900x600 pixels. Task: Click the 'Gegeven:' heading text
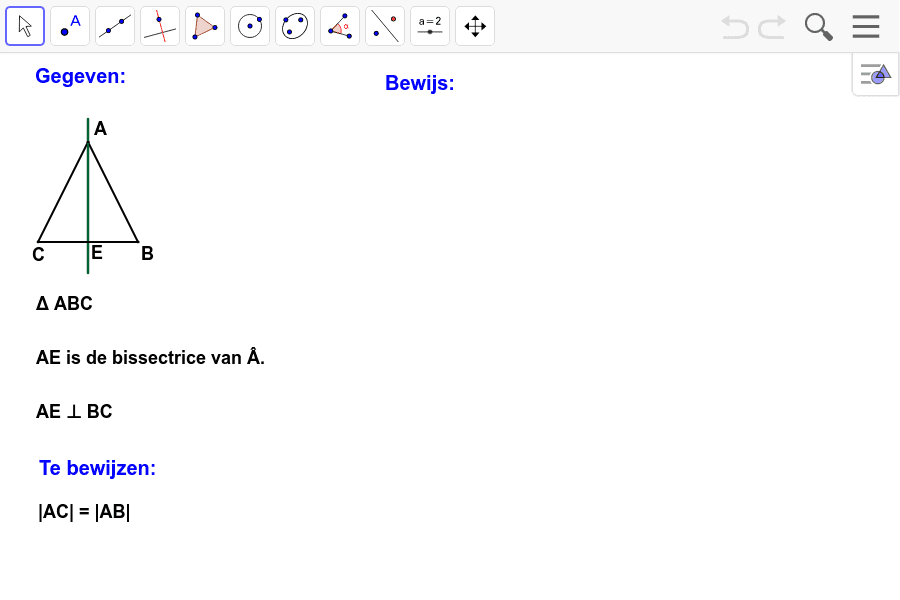click(80, 76)
